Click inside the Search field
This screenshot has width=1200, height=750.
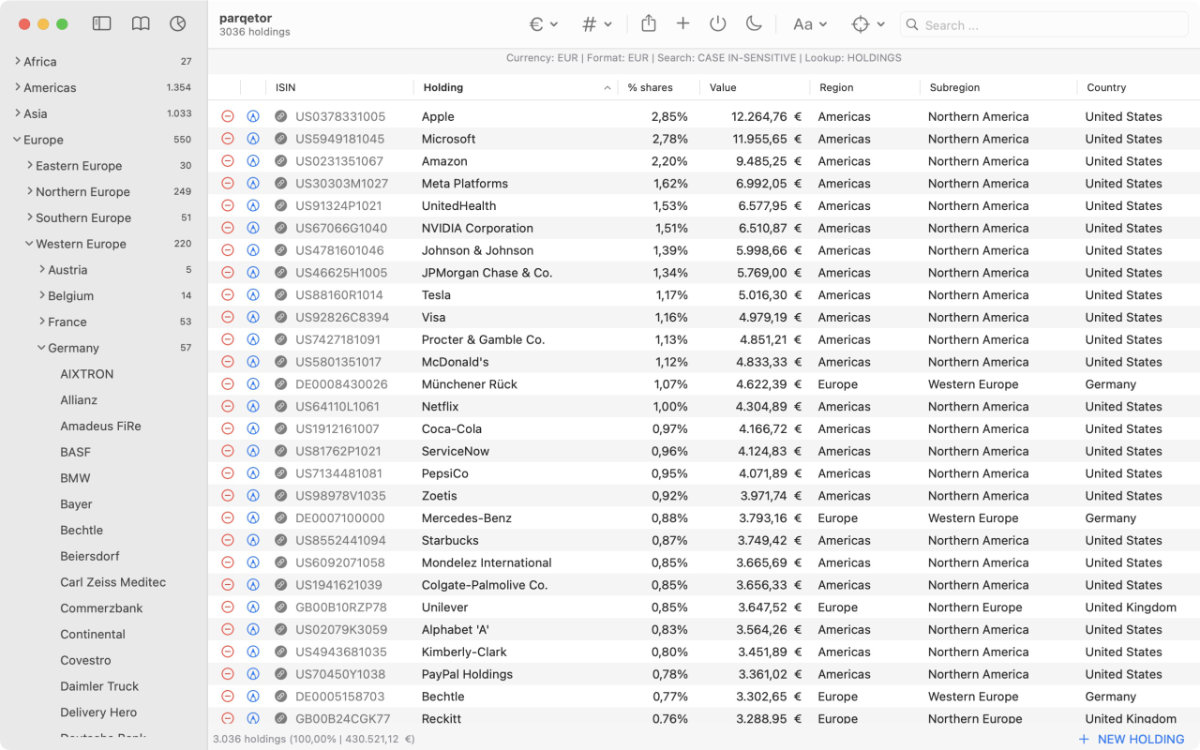click(1000, 25)
